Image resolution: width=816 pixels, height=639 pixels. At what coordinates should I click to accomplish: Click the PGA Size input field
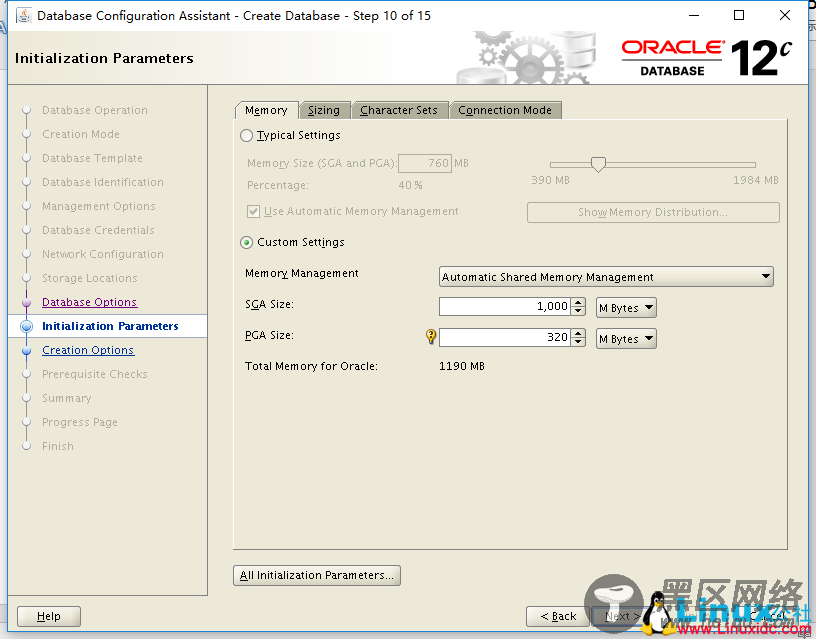pyautogui.click(x=505, y=337)
